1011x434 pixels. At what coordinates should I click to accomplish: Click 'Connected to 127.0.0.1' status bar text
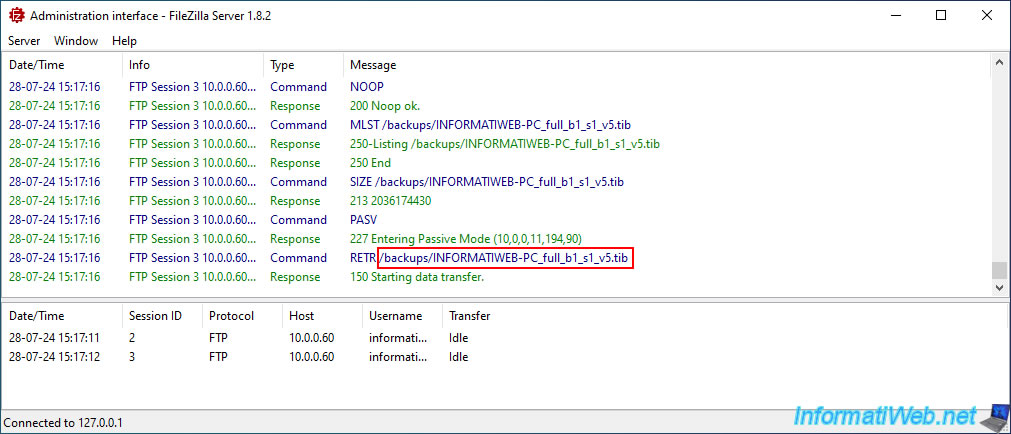point(63,423)
